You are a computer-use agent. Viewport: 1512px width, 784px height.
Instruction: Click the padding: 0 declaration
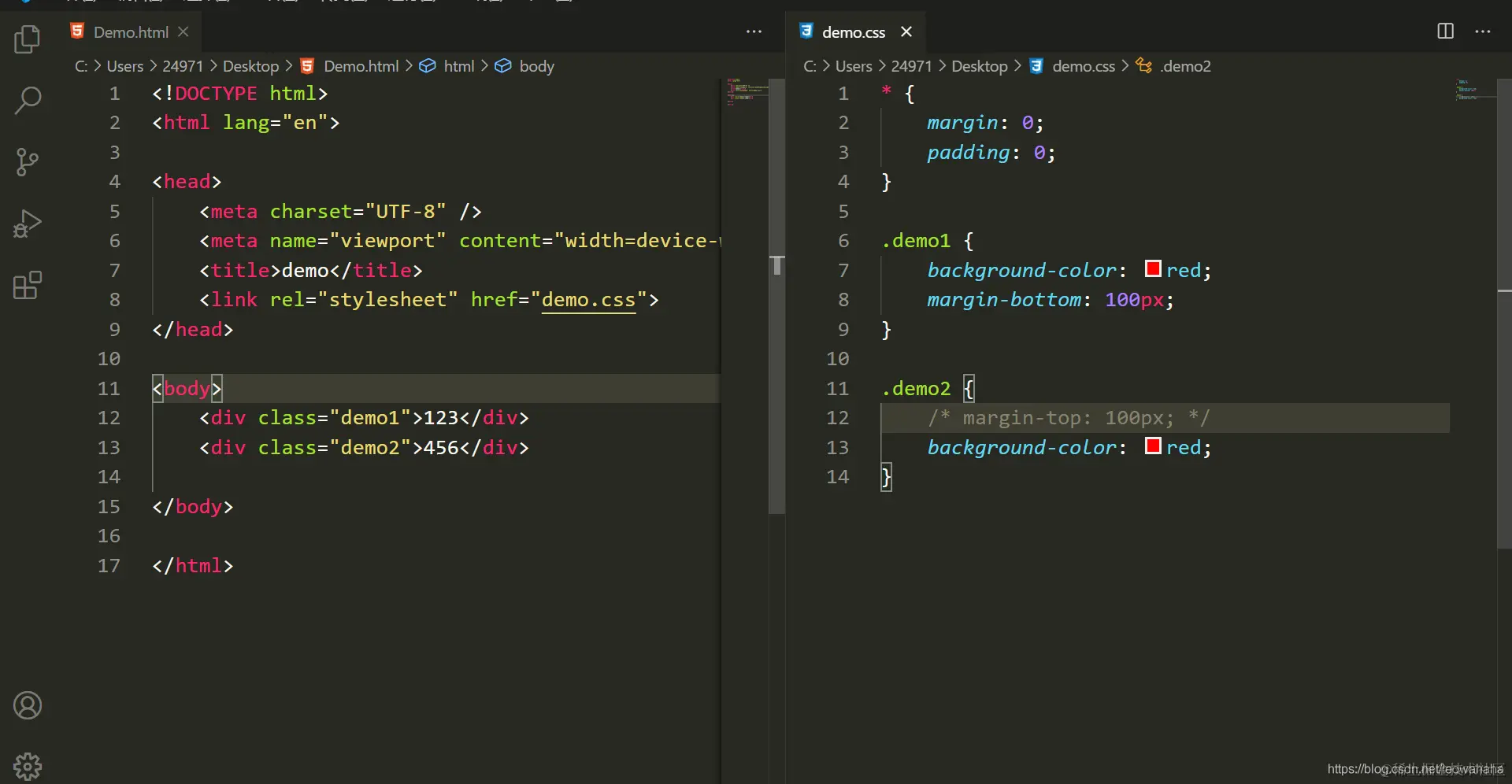[991, 152]
